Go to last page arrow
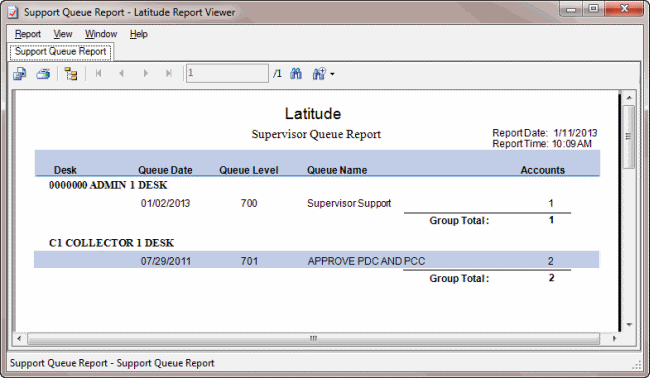 169,73
